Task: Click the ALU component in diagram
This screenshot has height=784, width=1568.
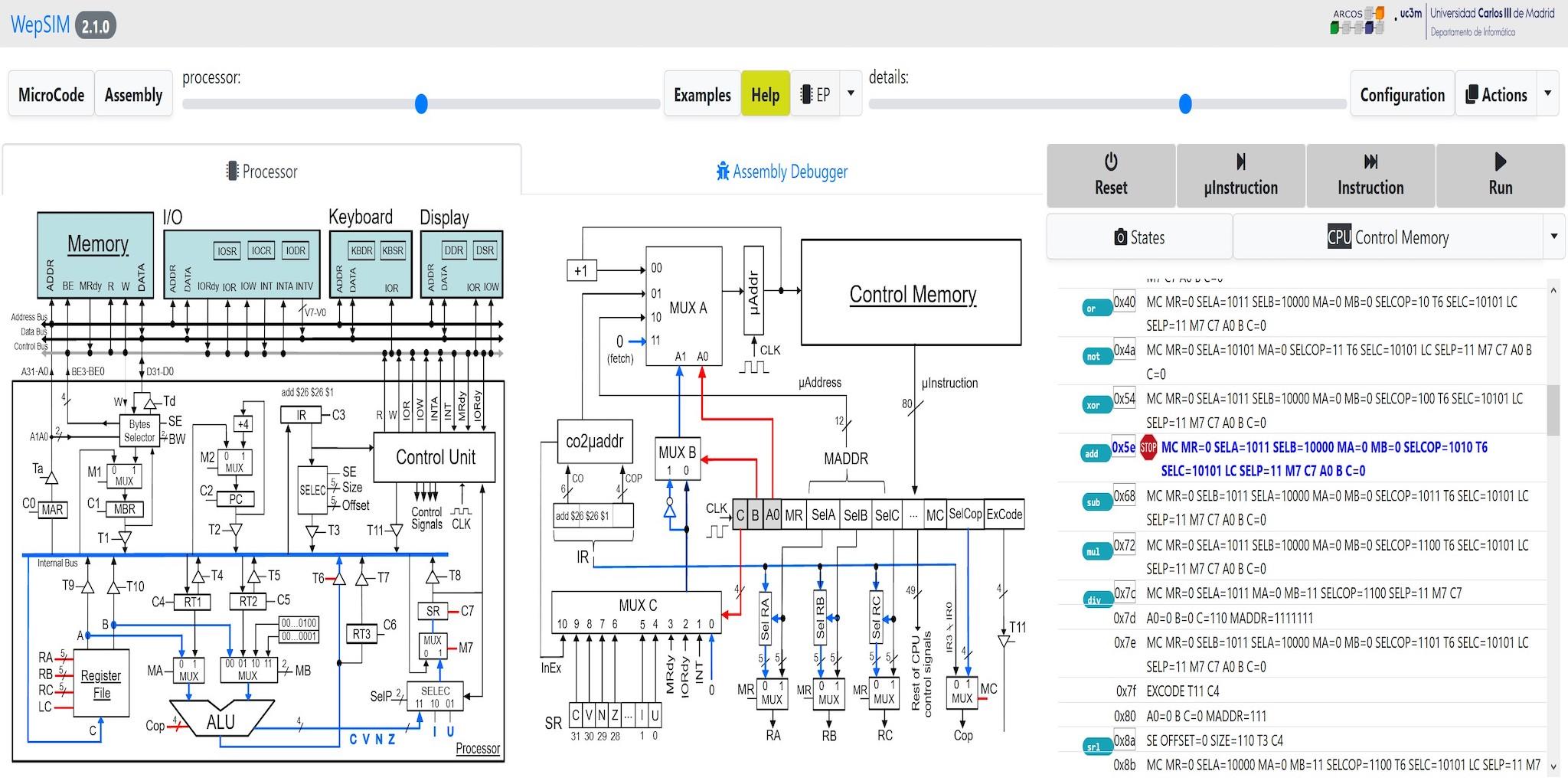Action: 220,719
